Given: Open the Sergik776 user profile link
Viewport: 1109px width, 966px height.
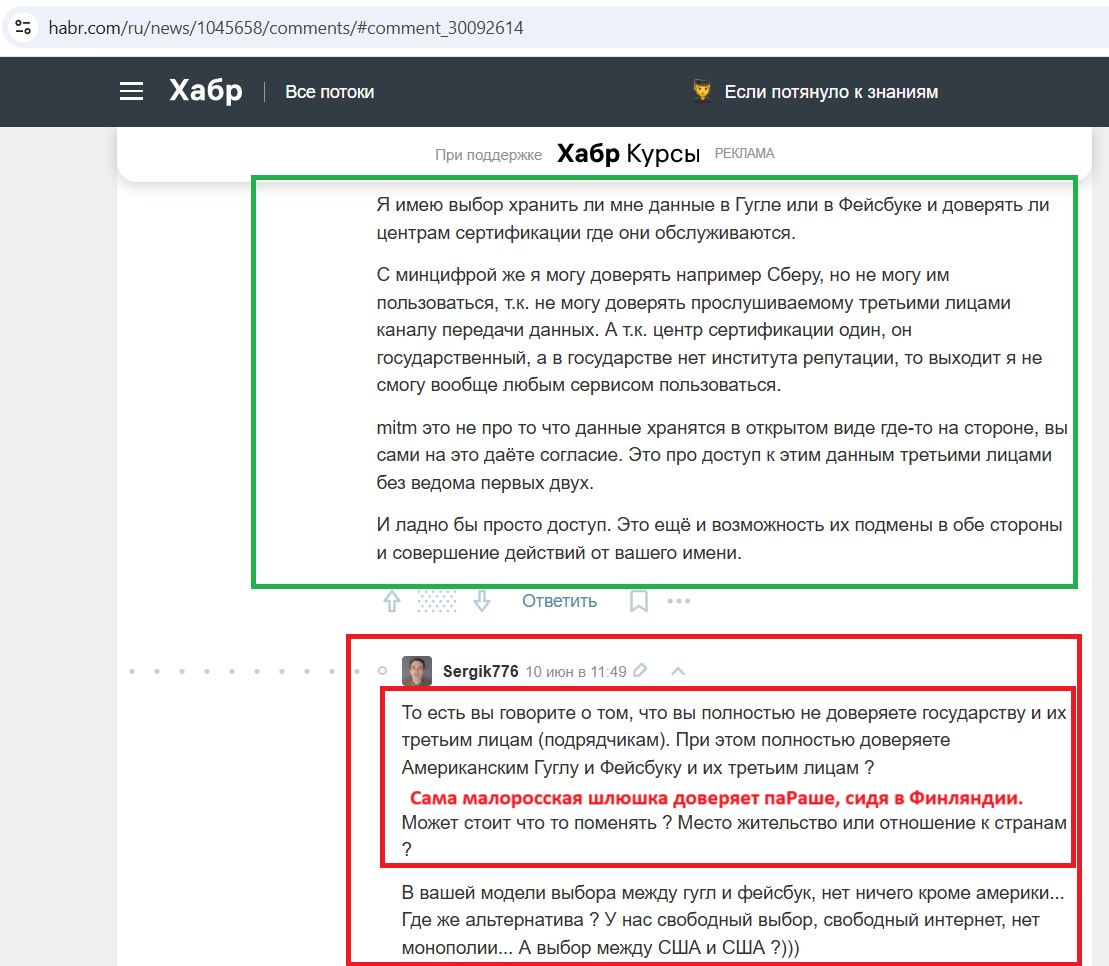Looking at the screenshot, I should click(x=480, y=671).
